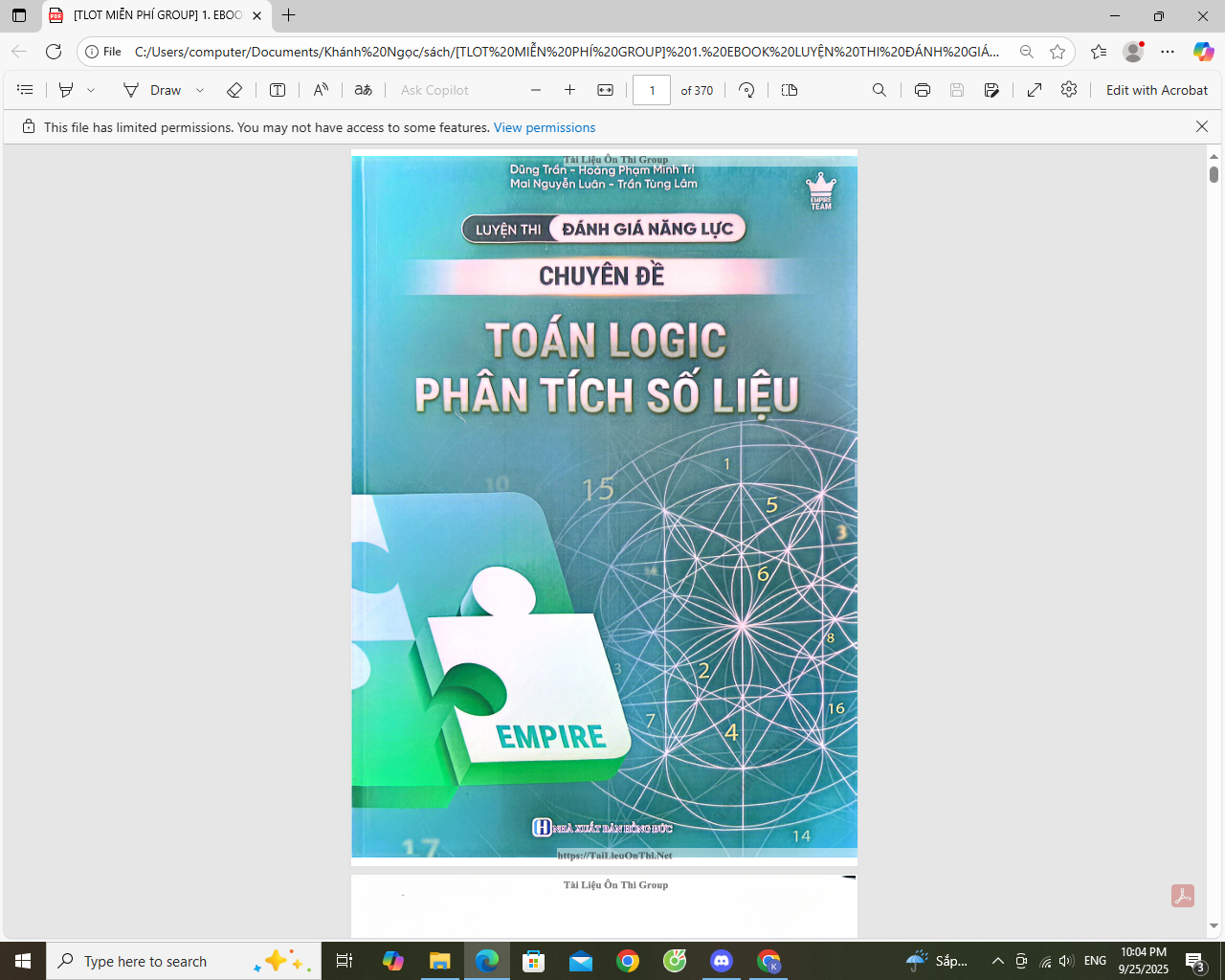Open the Find search icon

[879, 90]
